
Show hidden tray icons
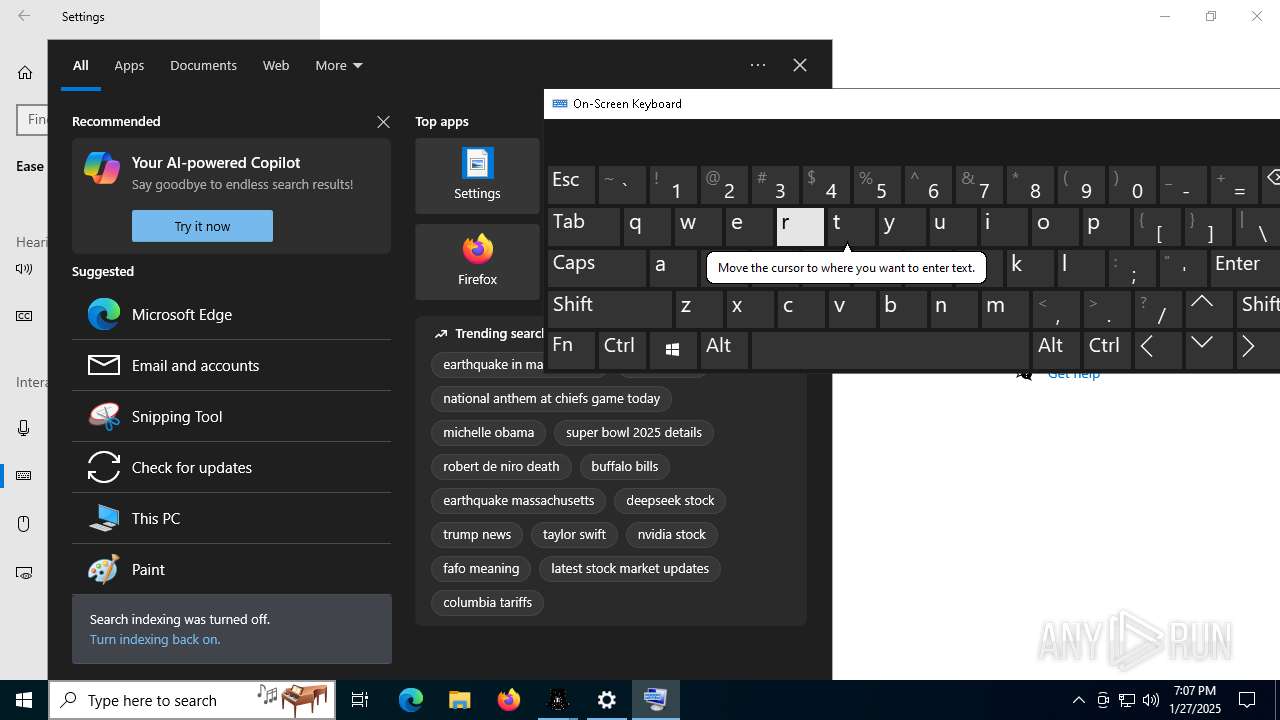1079,700
